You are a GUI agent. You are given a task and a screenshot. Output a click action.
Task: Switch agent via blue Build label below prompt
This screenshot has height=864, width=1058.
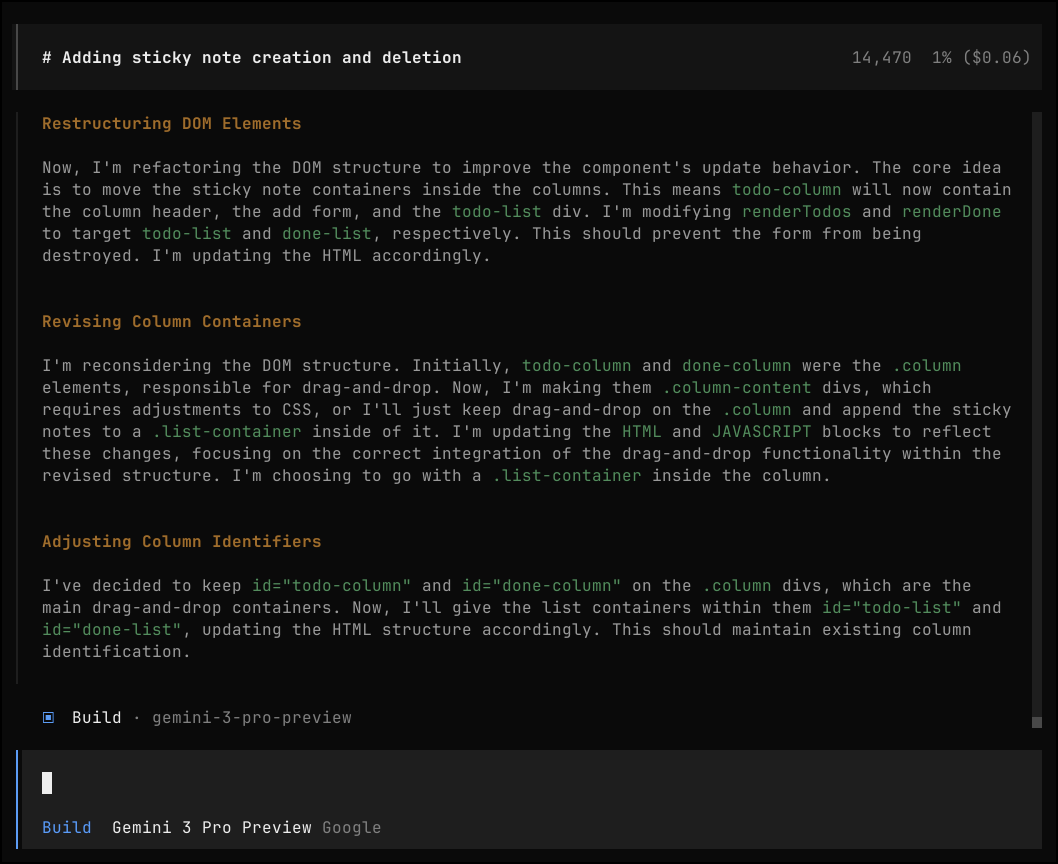coord(66,828)
